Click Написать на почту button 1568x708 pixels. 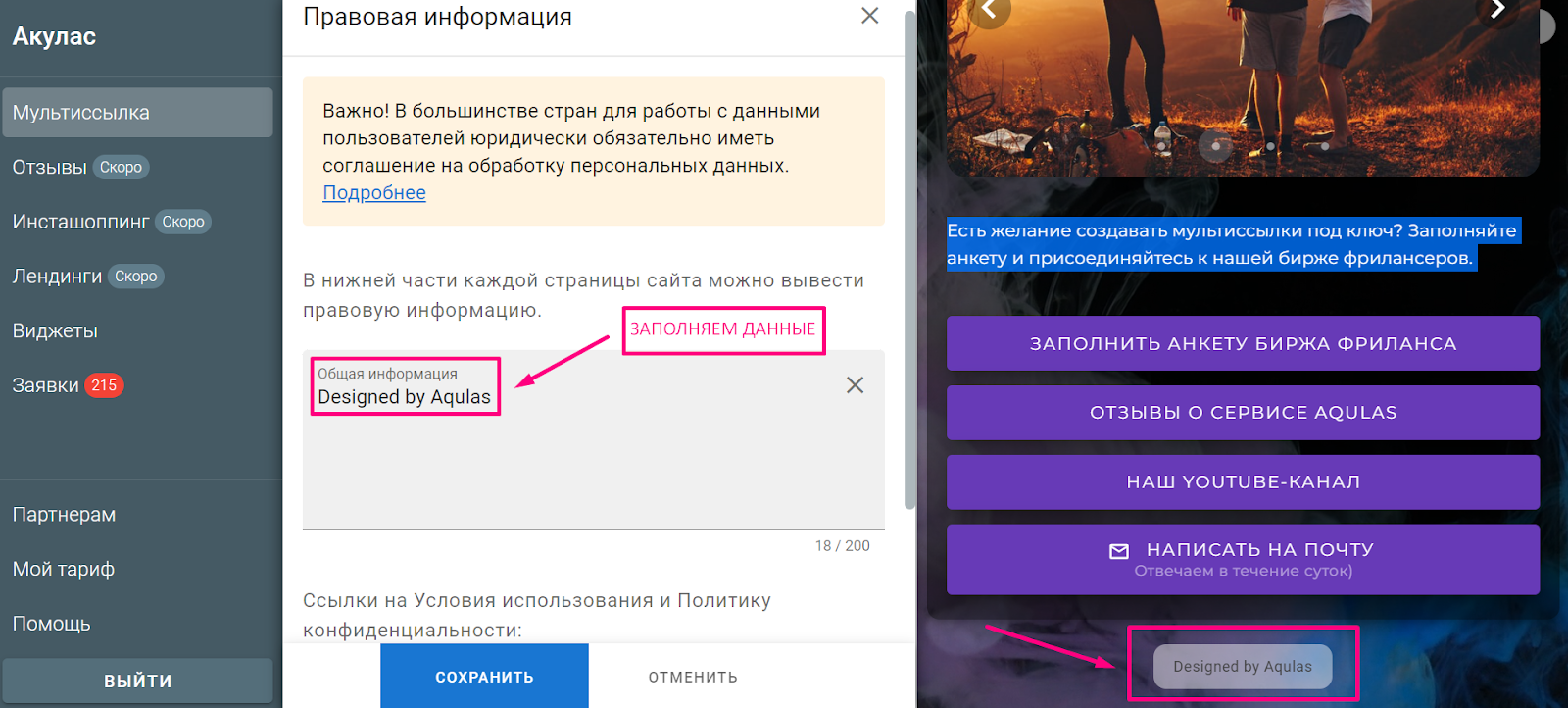click(x=1243, y=560)
